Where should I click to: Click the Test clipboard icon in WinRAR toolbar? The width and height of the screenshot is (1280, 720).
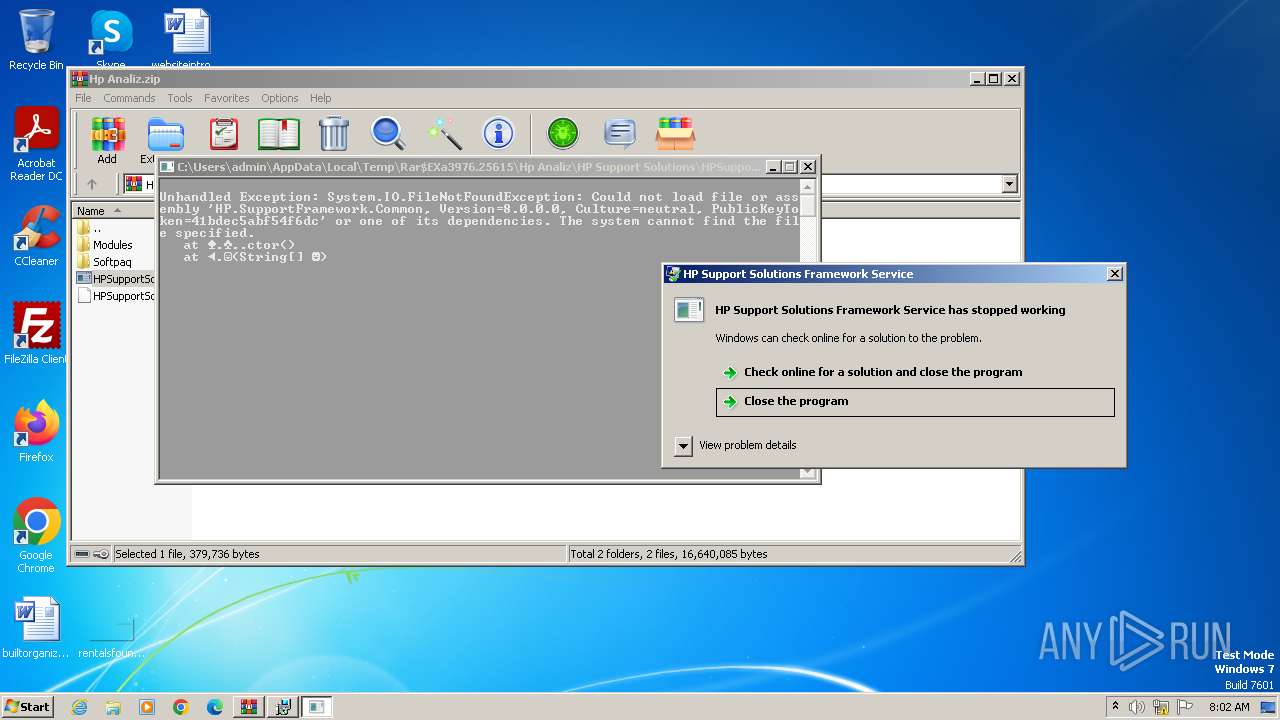[x=223, y=133]
